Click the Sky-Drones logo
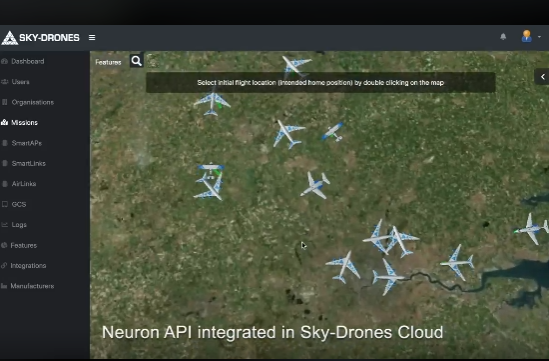549x361 pixels. click(x=41, y=37)
